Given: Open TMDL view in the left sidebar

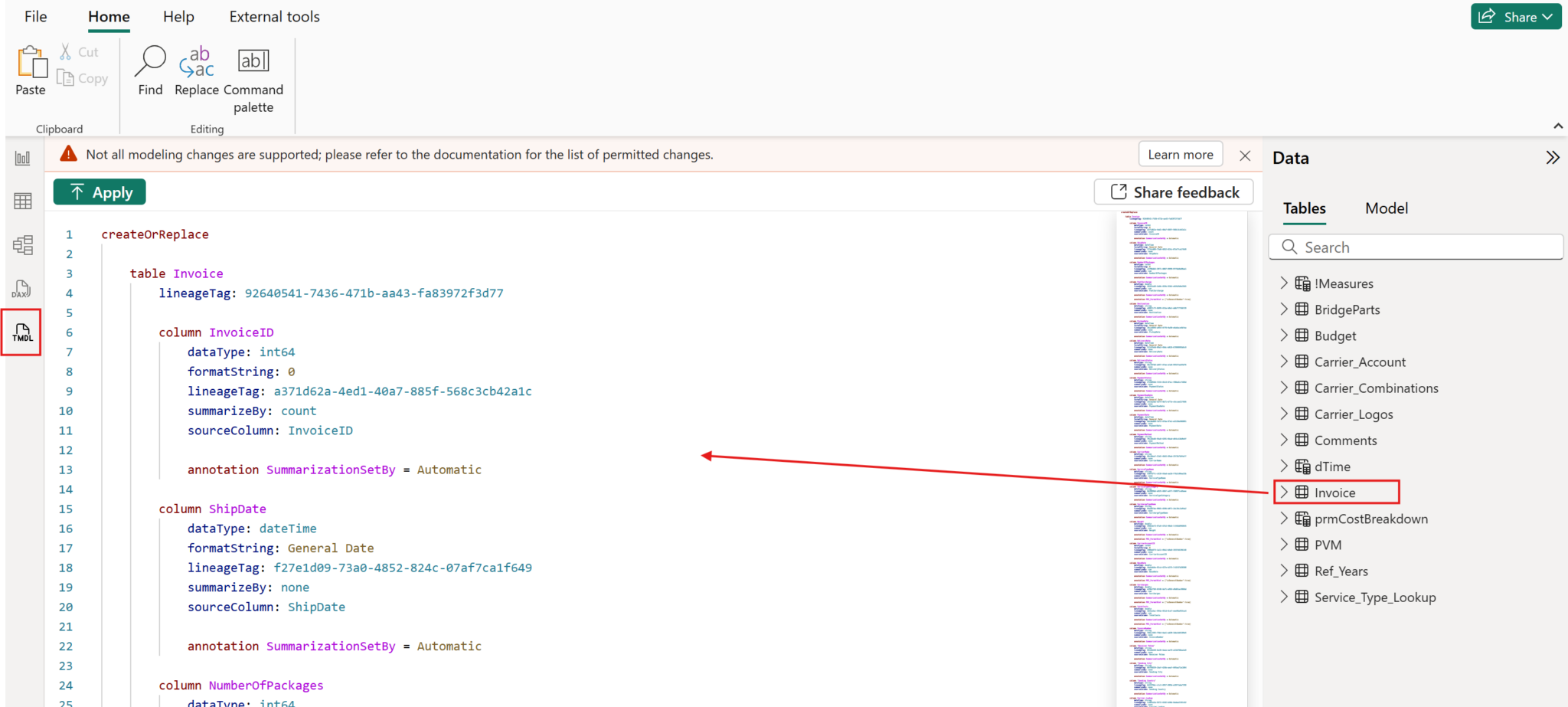Looking at the screenshot, I should pyautogui.click(x=22, y=332).
